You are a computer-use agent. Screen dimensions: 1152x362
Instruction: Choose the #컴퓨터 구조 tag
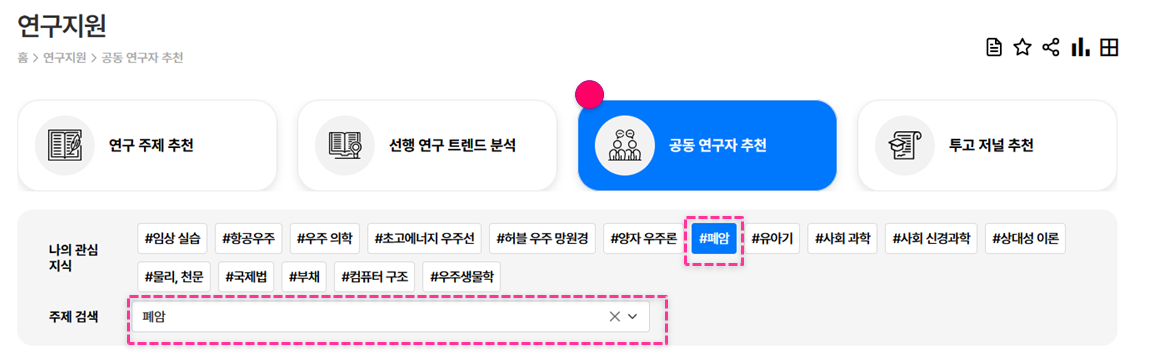[x=375, y=278]
